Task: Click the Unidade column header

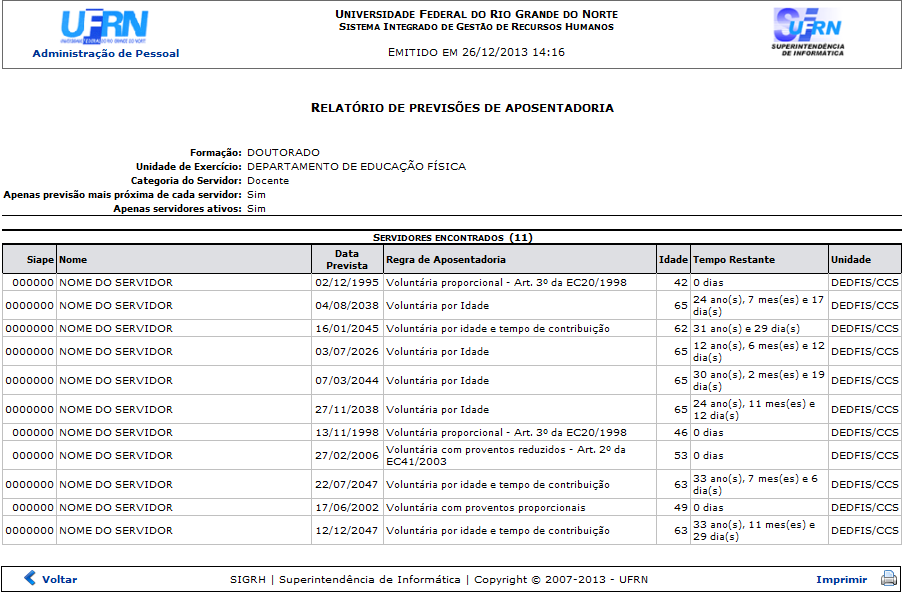Action: pos(851,259)
